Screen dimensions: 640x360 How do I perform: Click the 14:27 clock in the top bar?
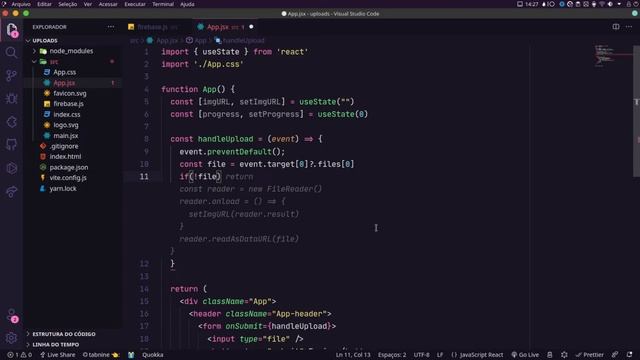click(x=532, y=4)
